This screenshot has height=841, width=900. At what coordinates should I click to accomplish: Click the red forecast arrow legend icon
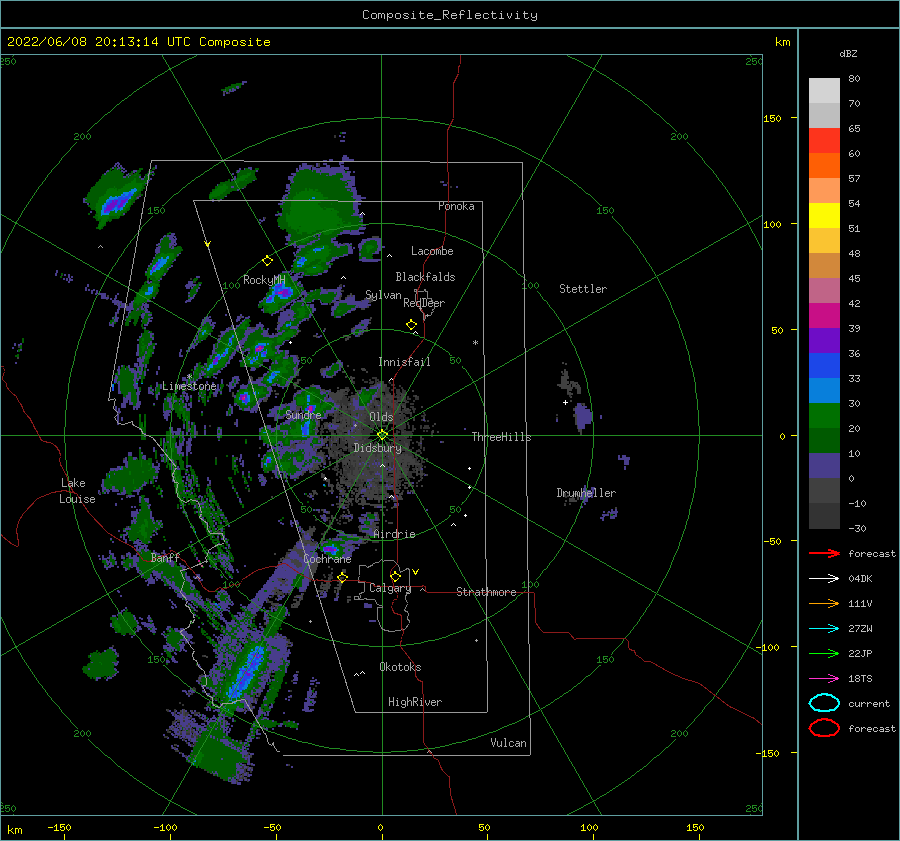tap(824, 553)
